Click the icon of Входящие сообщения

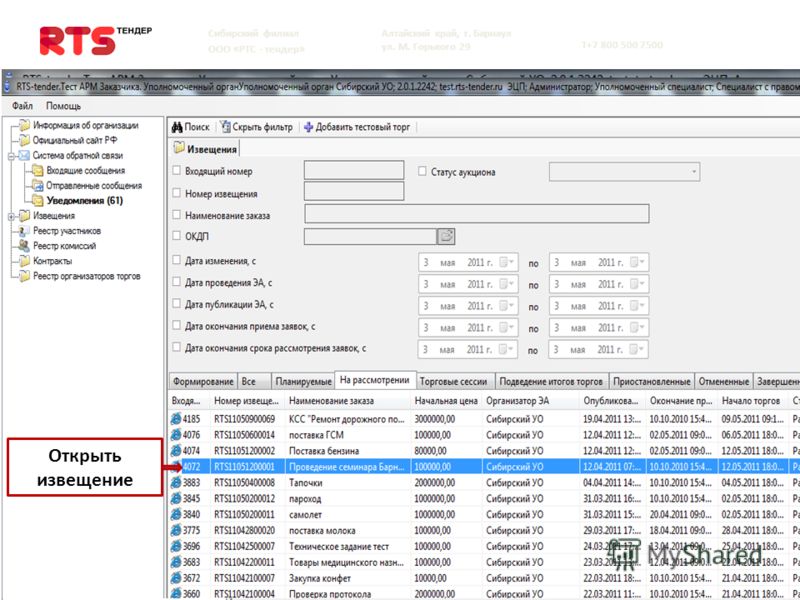(x=38, y=170)
